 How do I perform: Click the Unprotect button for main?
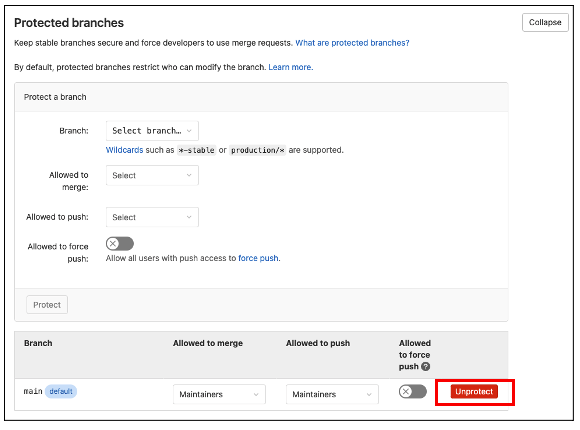click(474, 392)
